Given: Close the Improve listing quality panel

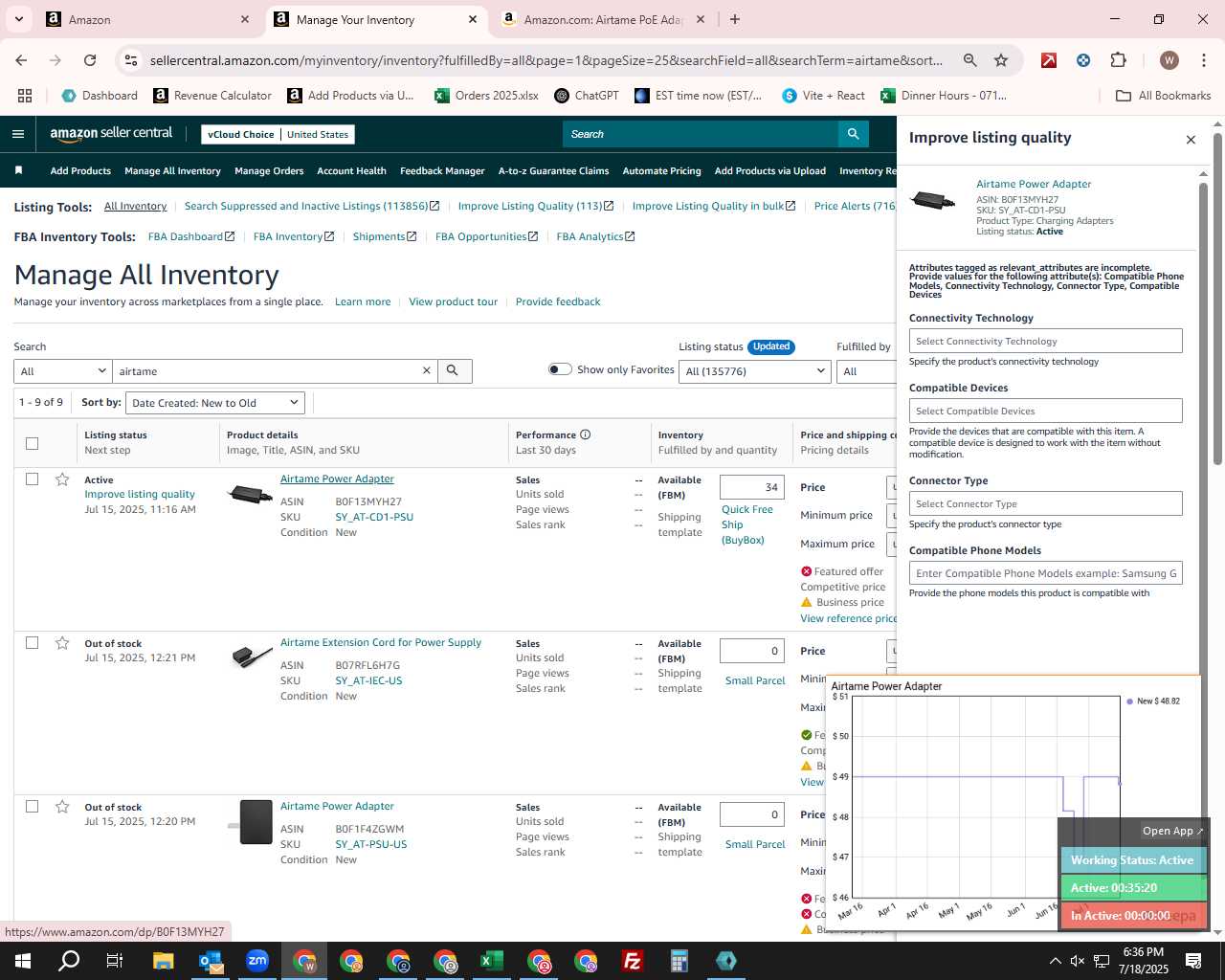Looking at the screenshot, I should click(x=1191, y=140).
